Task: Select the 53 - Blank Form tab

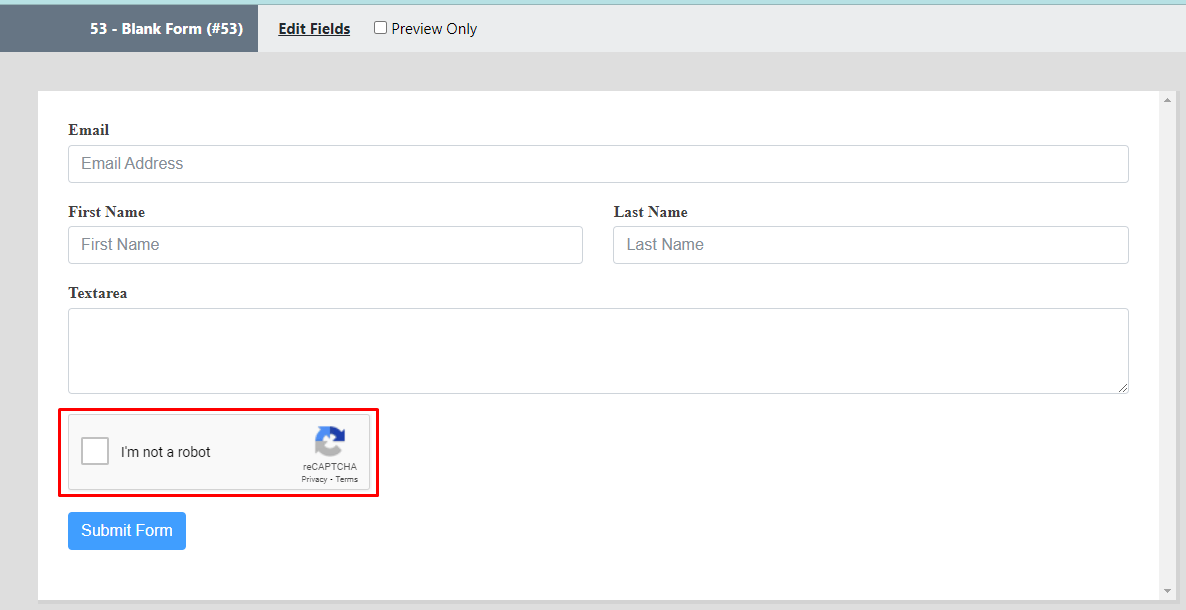Action: point(165,29)
